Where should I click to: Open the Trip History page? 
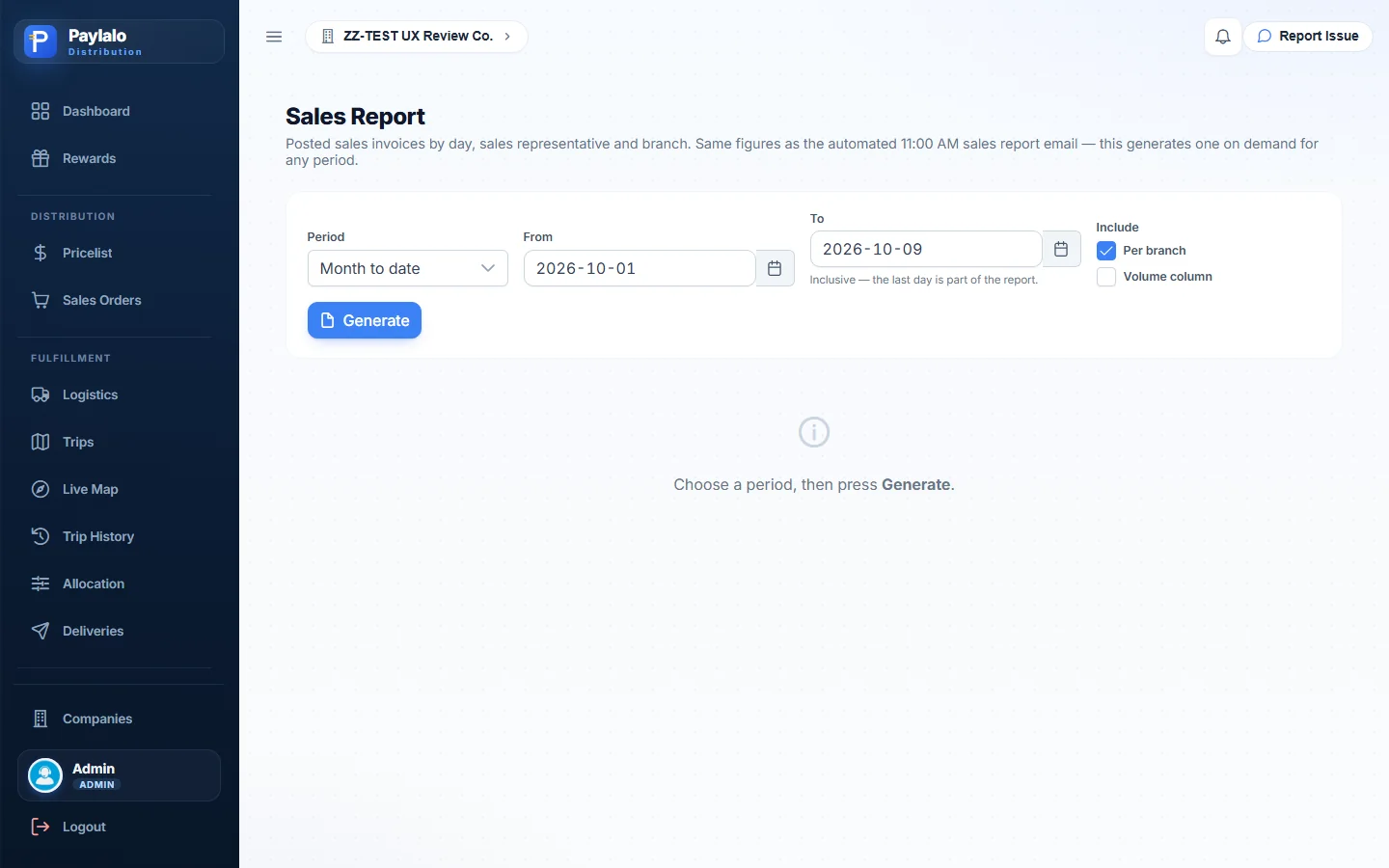98,536
